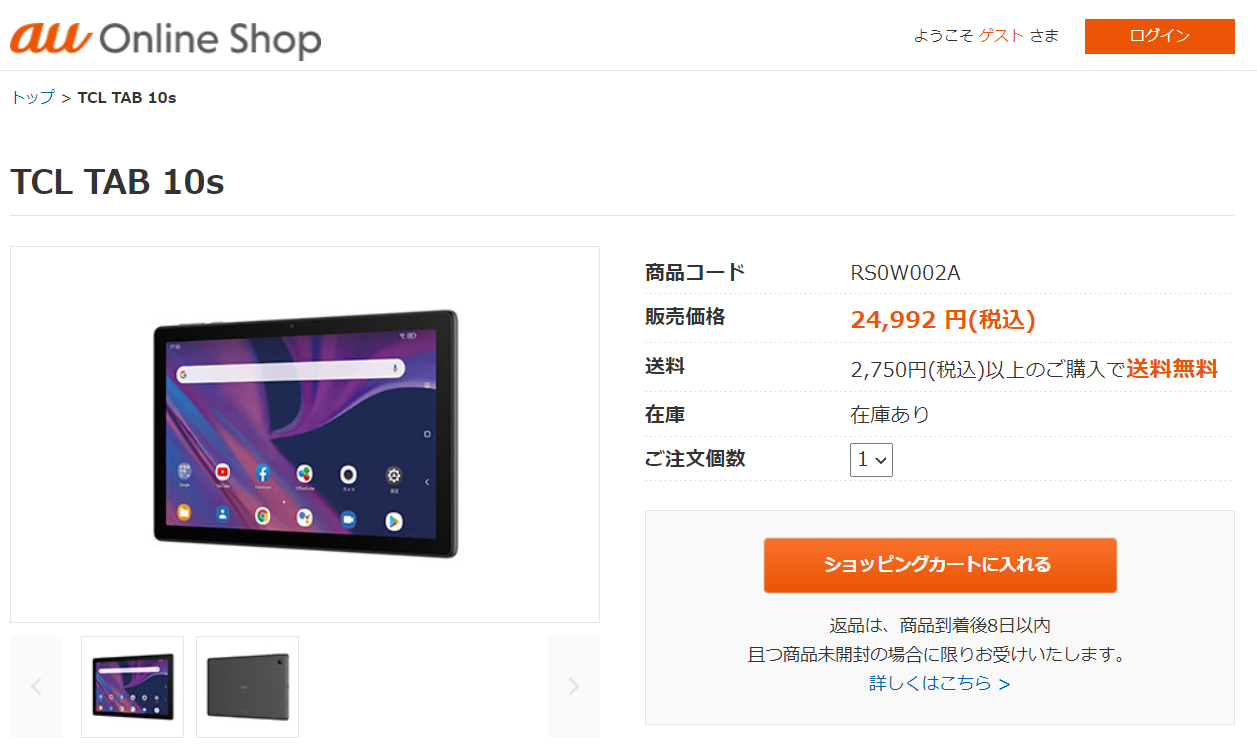Click the ログイン button
The image size is (1257, 755).
[1160, 36]
